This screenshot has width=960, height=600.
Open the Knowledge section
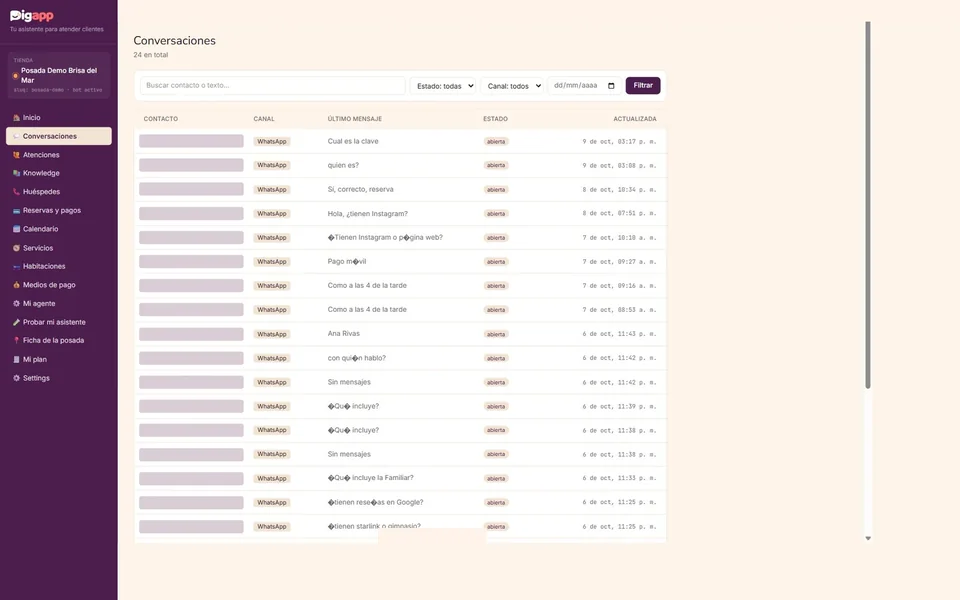click(59, 173)
